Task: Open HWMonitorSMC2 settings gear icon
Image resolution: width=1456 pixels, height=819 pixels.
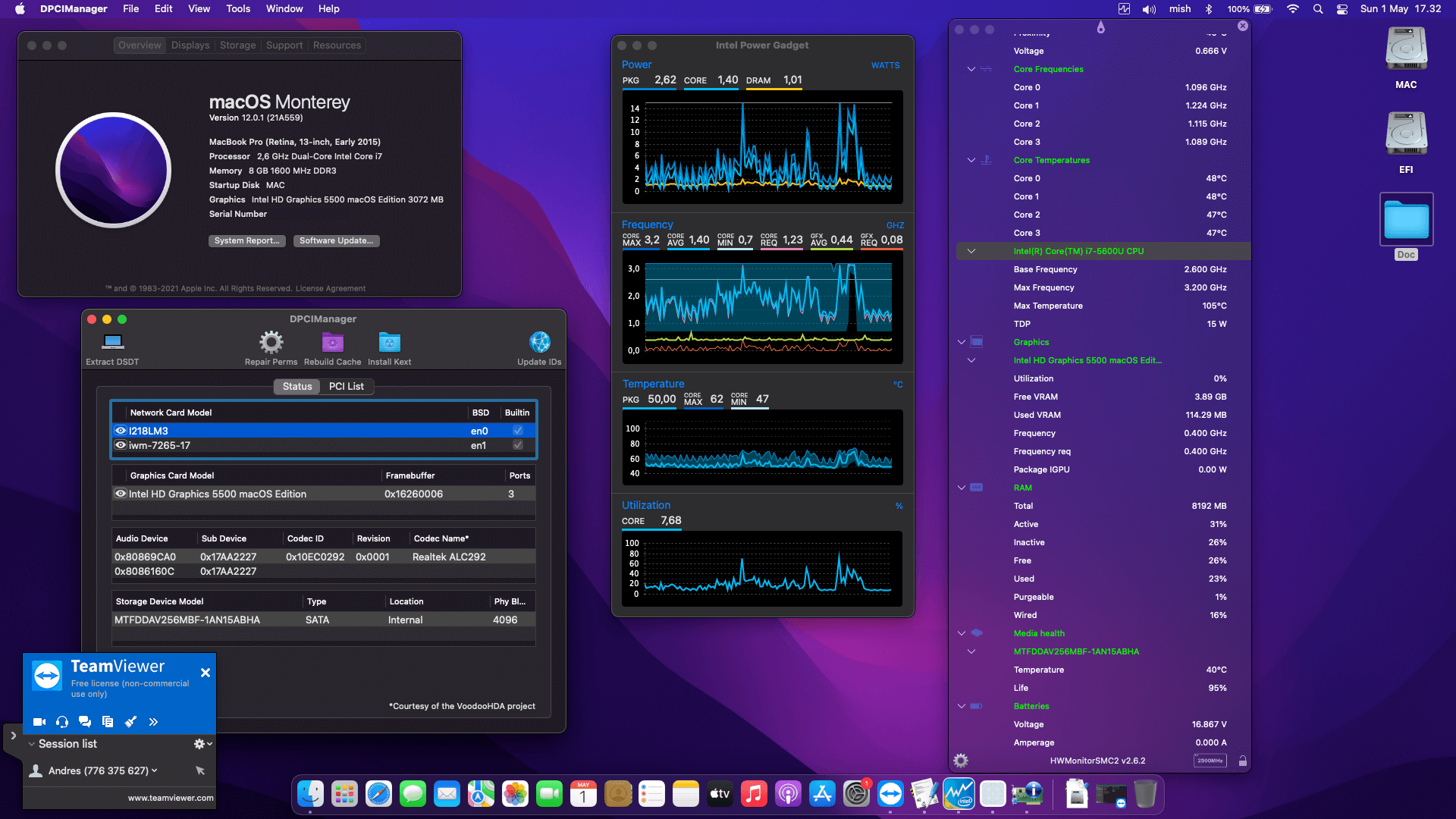Action: [961, 761]
